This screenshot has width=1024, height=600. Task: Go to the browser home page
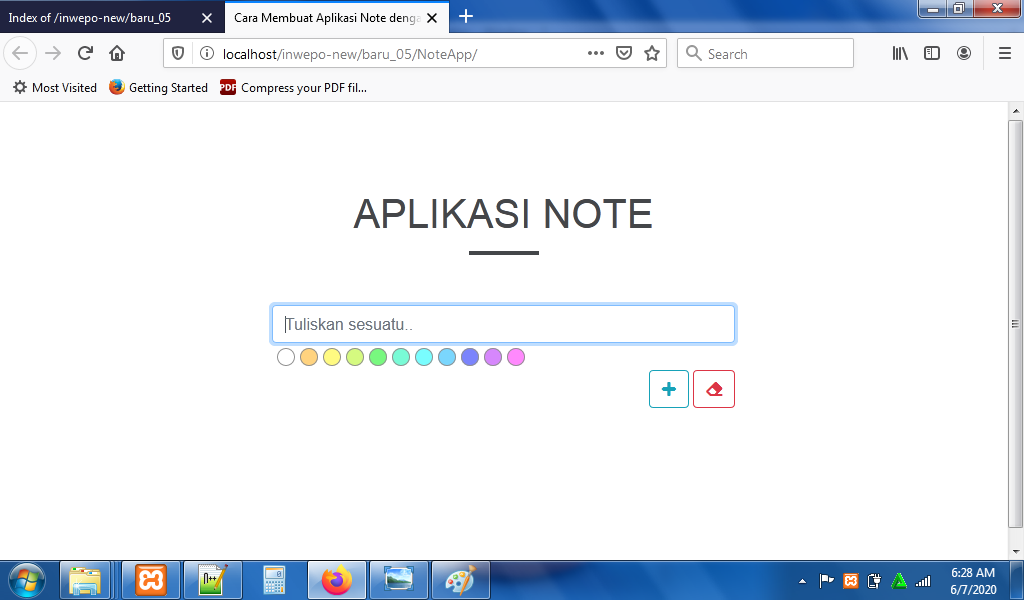point(117,54)
